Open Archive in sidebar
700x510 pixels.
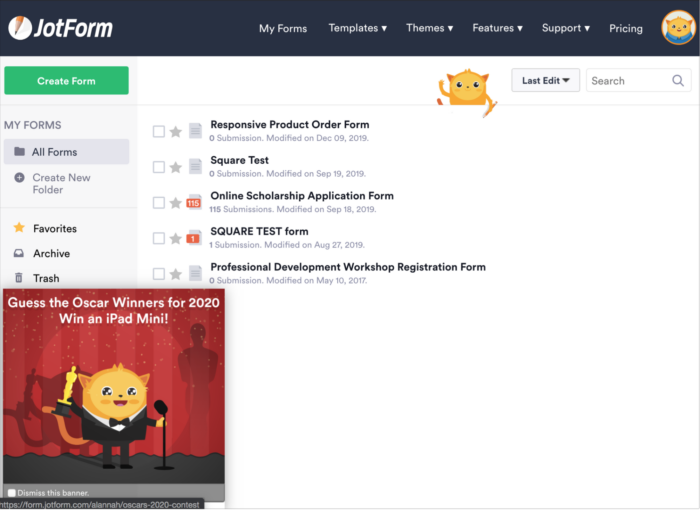click(51, 253)
